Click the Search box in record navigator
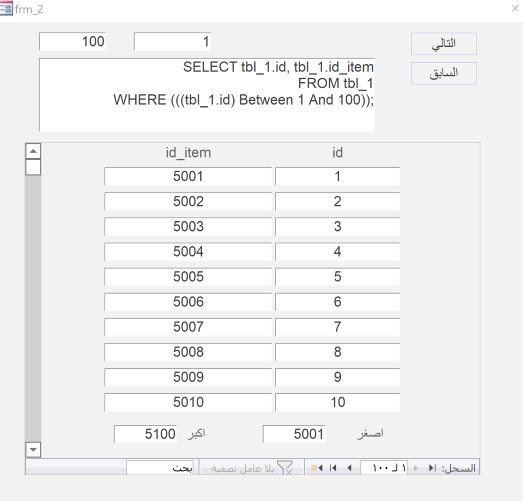 coord(160,468)
